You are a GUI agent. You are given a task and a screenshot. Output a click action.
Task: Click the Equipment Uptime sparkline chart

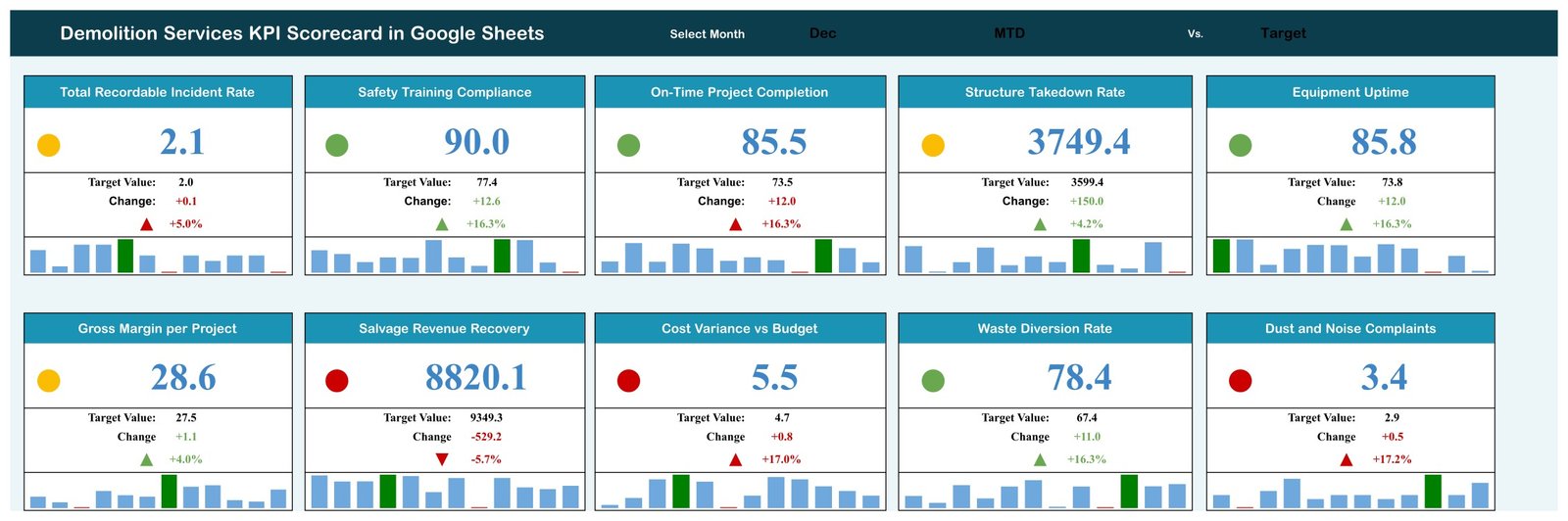click(x=1350, y=256)
